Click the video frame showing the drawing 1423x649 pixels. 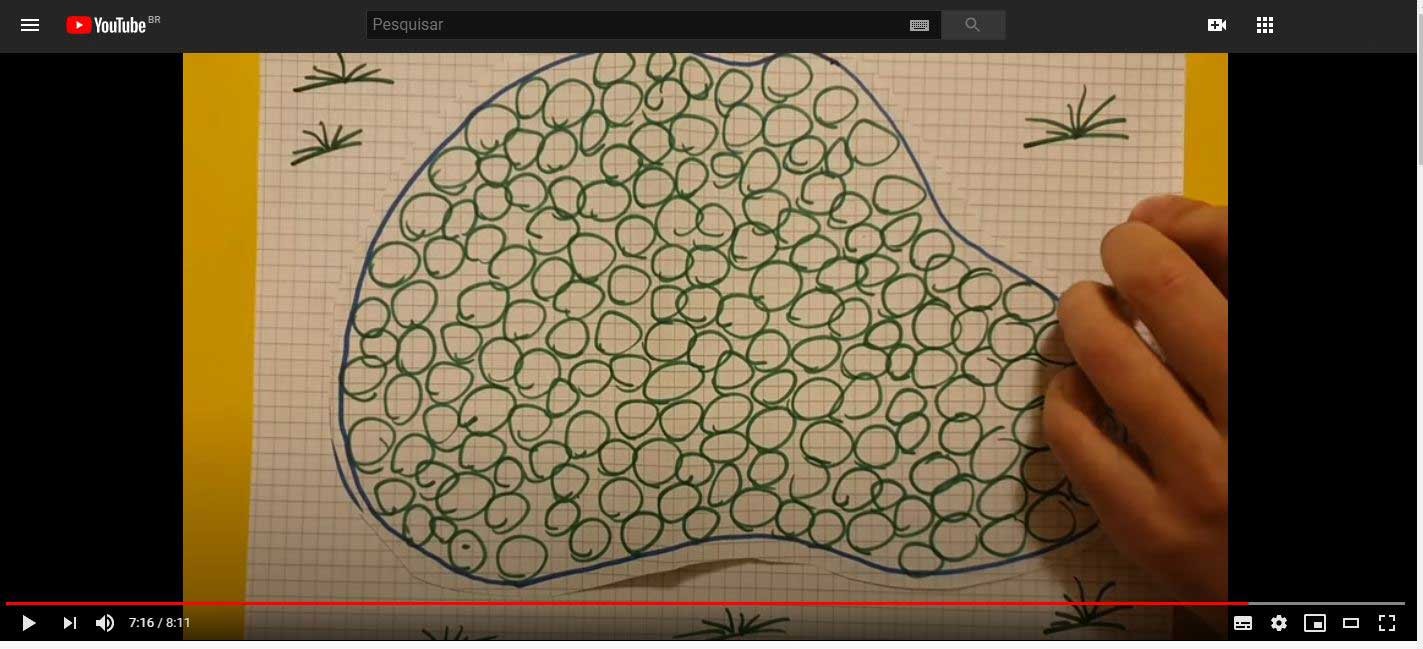click(x=705, y=320)
